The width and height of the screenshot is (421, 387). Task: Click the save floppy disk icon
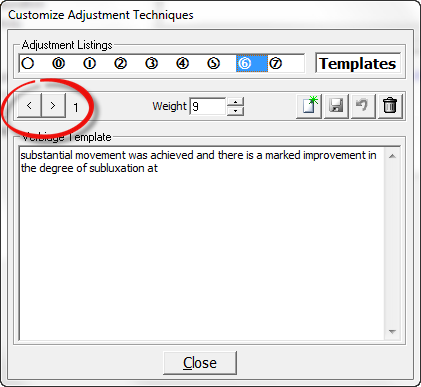[336, 106]
